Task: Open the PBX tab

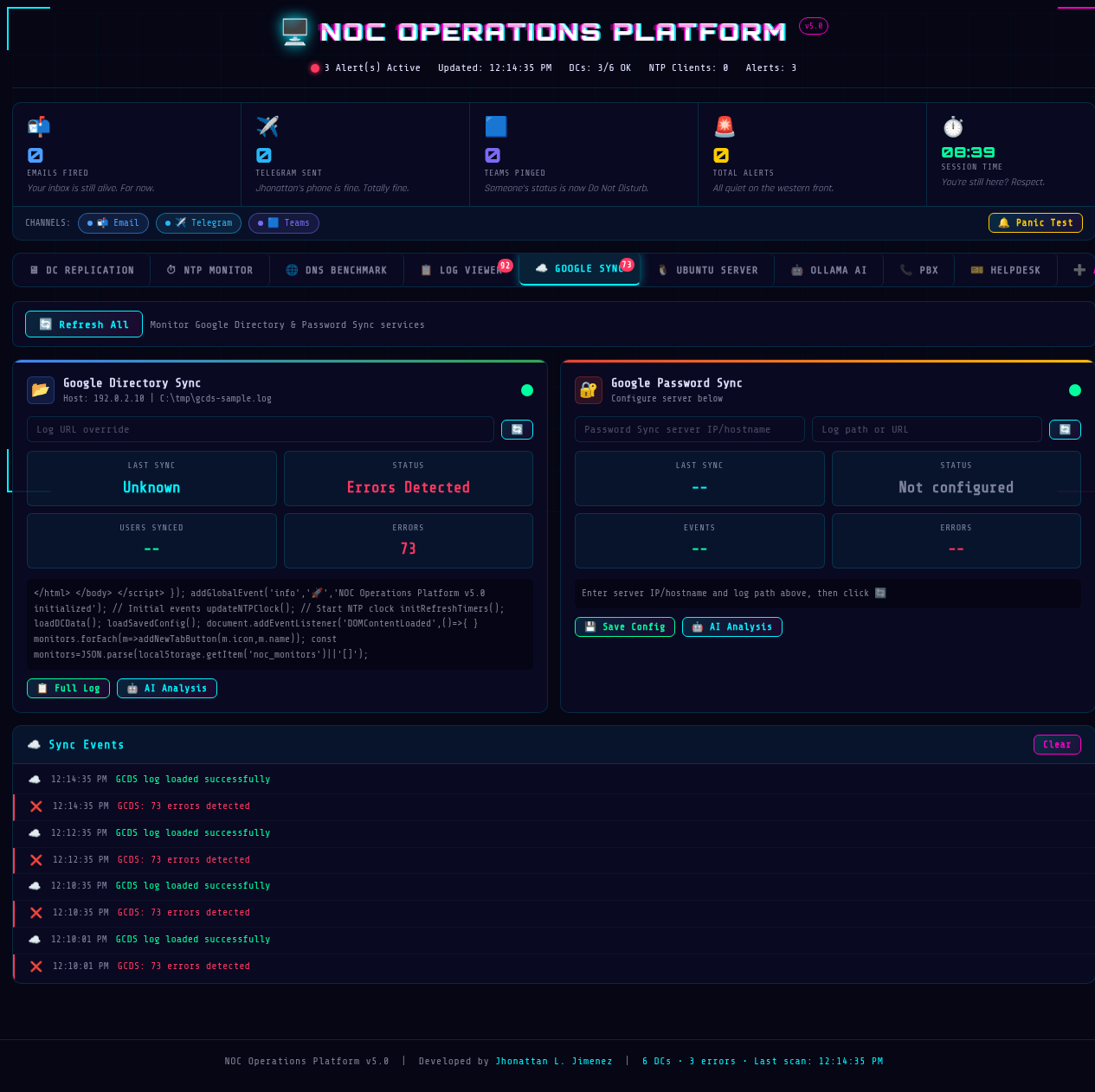Action: [918, 270]
